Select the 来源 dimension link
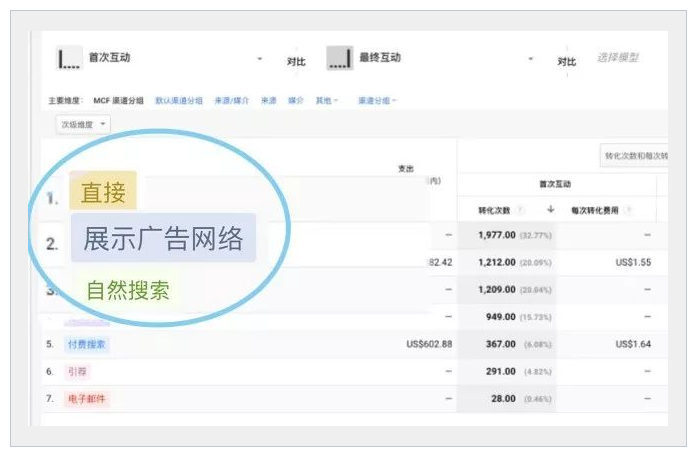 pos(268,100)
